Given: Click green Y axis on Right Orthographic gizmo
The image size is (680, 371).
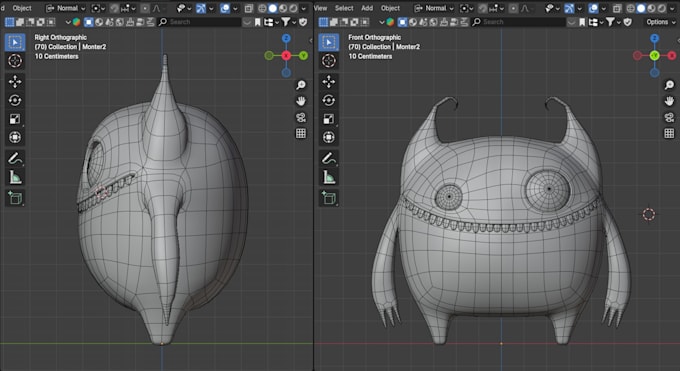Looking at the screenshot, I should 303,56.
